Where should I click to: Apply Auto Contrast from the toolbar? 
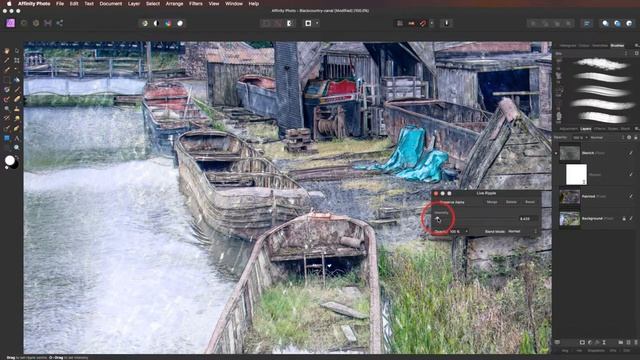coord(156,23)
